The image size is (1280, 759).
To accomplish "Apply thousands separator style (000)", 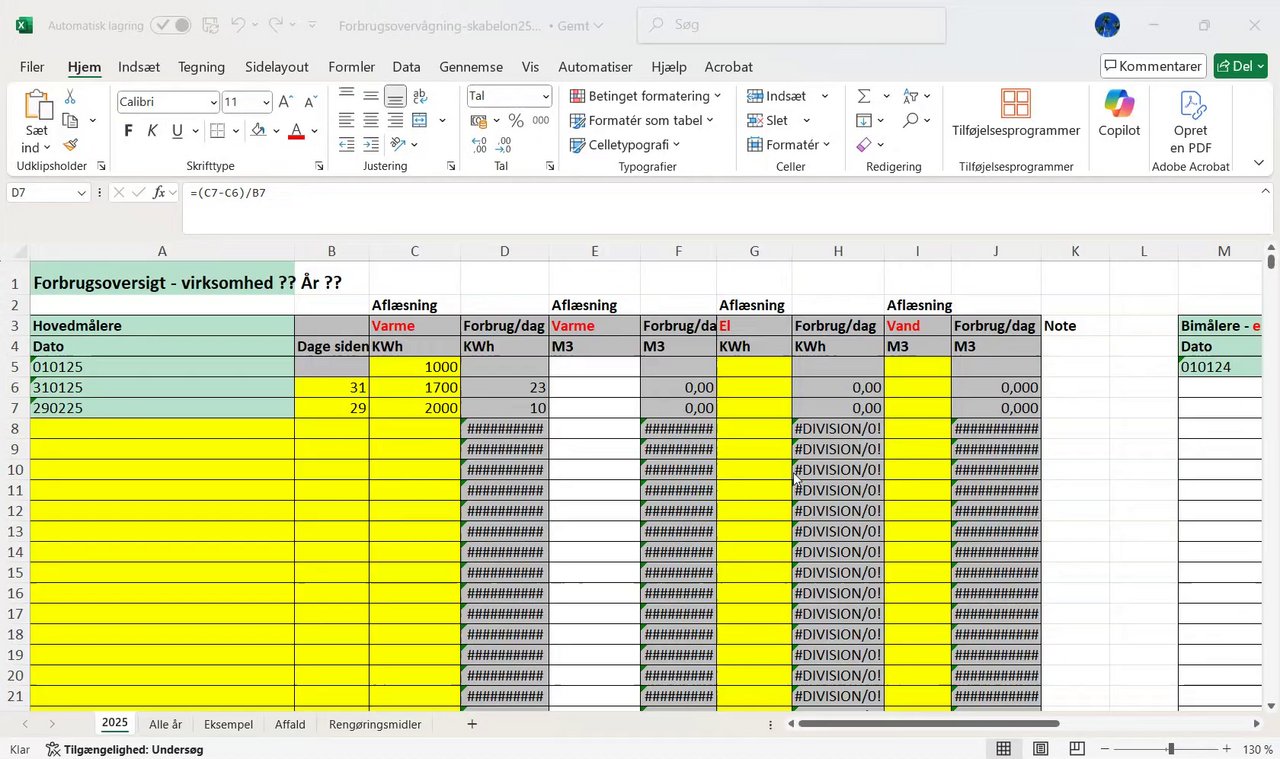I will tap(541, 121).
